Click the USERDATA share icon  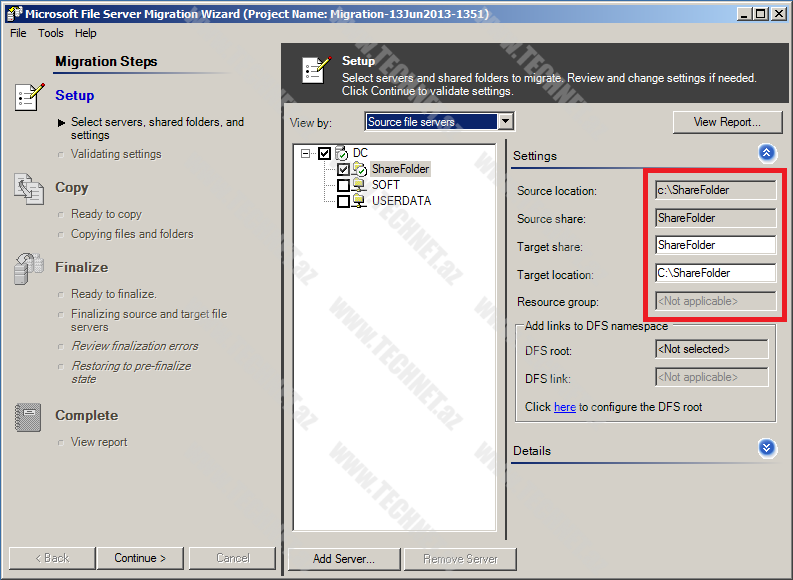click(360, 201)
